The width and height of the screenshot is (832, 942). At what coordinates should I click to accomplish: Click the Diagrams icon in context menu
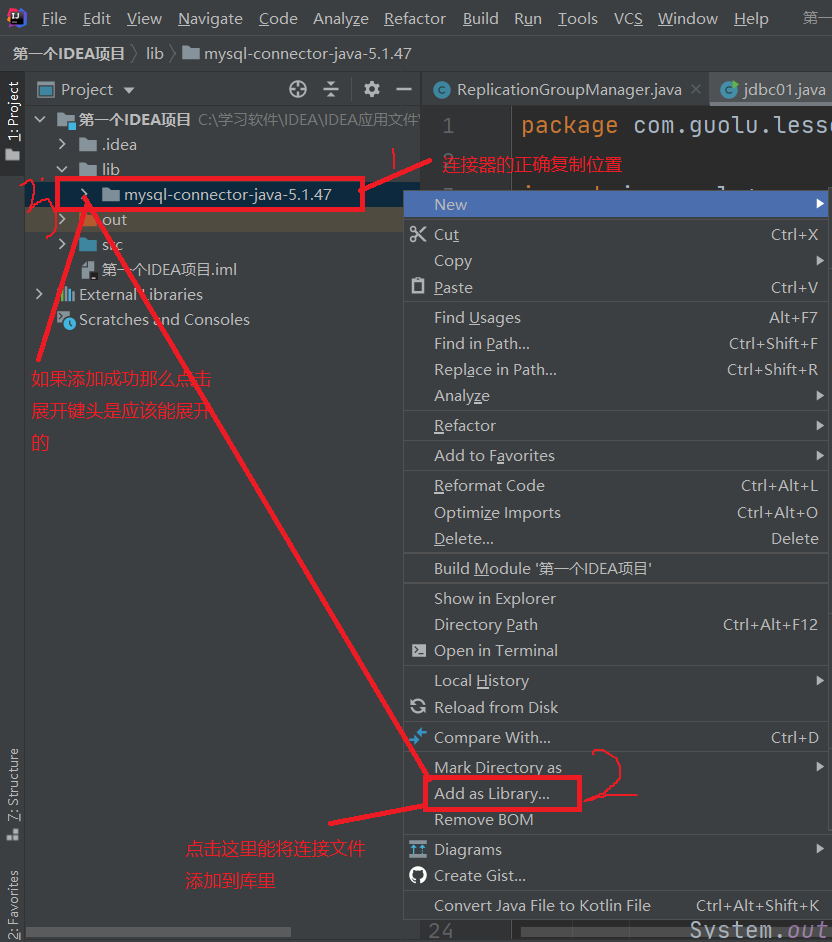(x=418, y=849)
